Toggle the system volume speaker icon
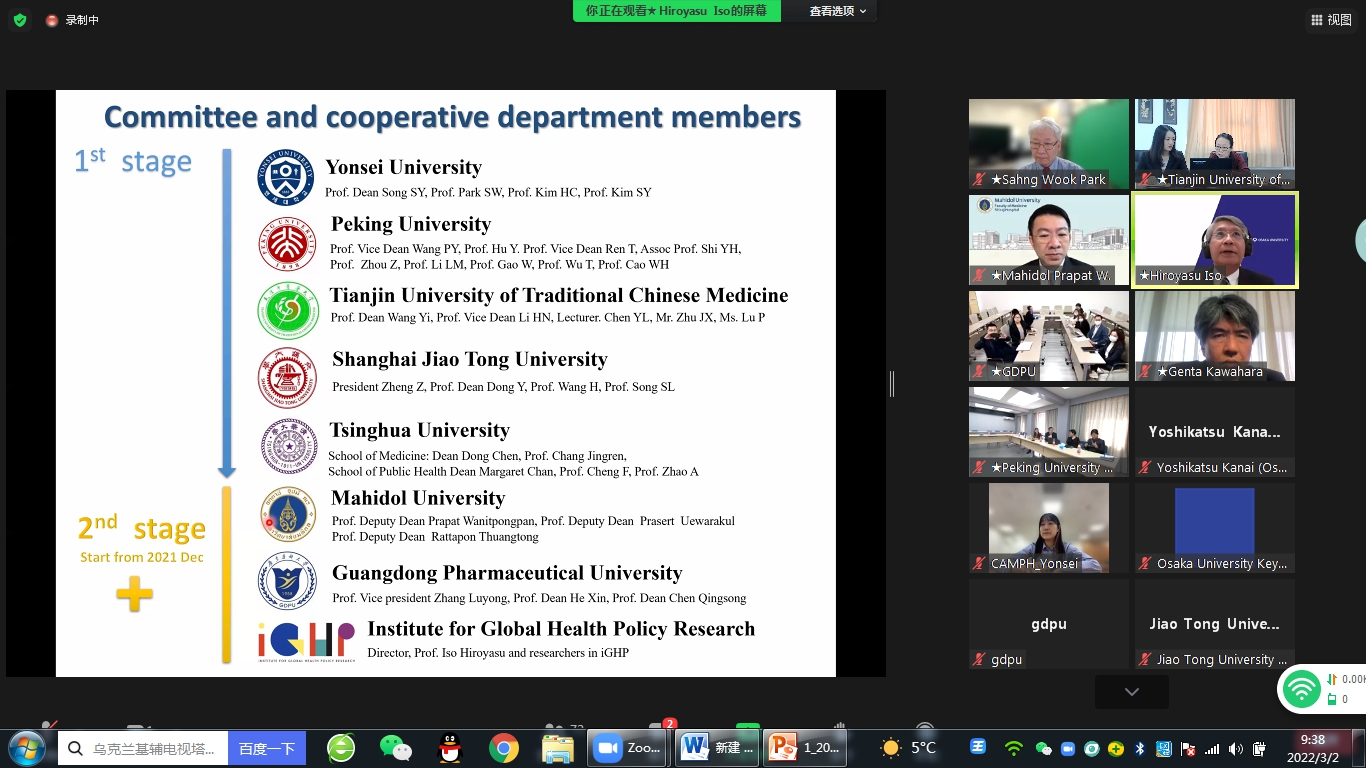1366x768 pixels. click(1236, 749)
